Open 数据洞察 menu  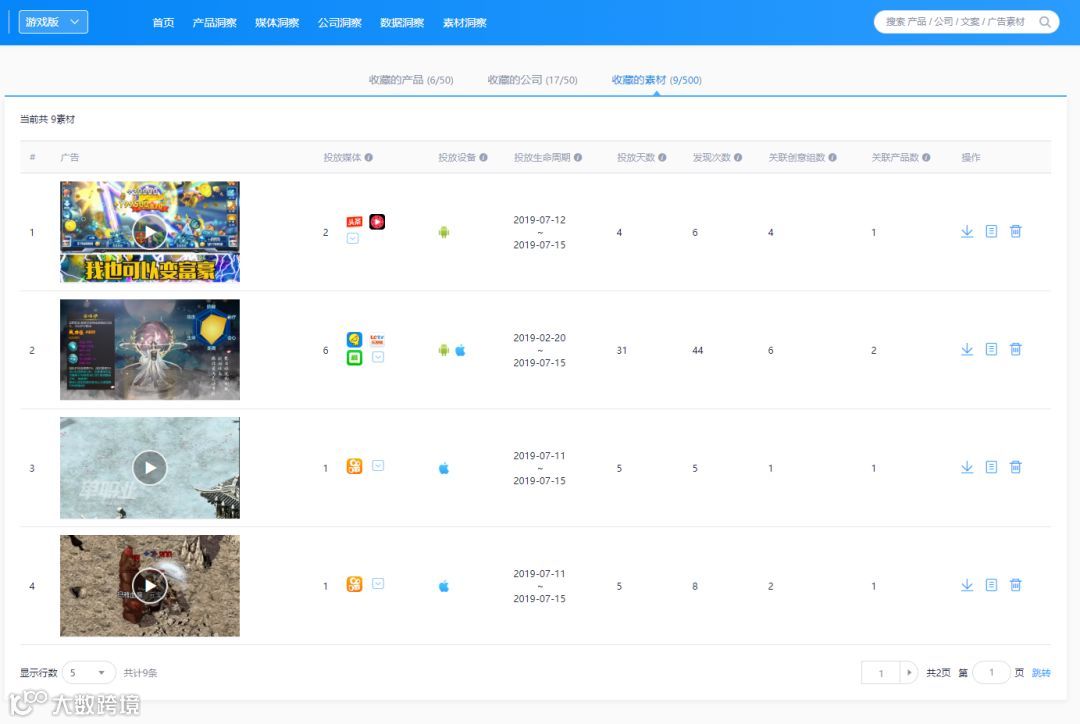(x=402, y=23)
